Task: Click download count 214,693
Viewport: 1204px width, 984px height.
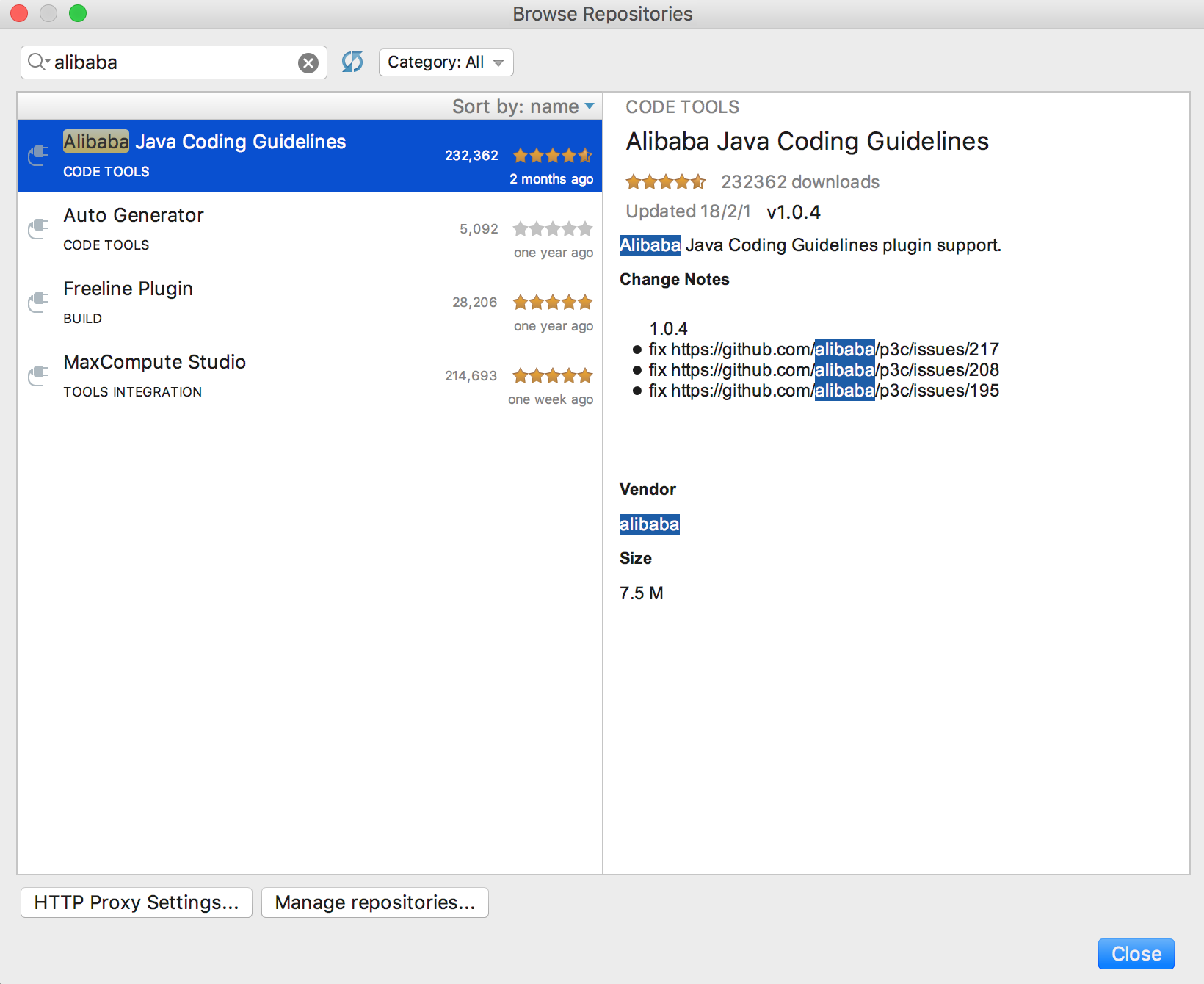Action: click(x=471, y=376)
